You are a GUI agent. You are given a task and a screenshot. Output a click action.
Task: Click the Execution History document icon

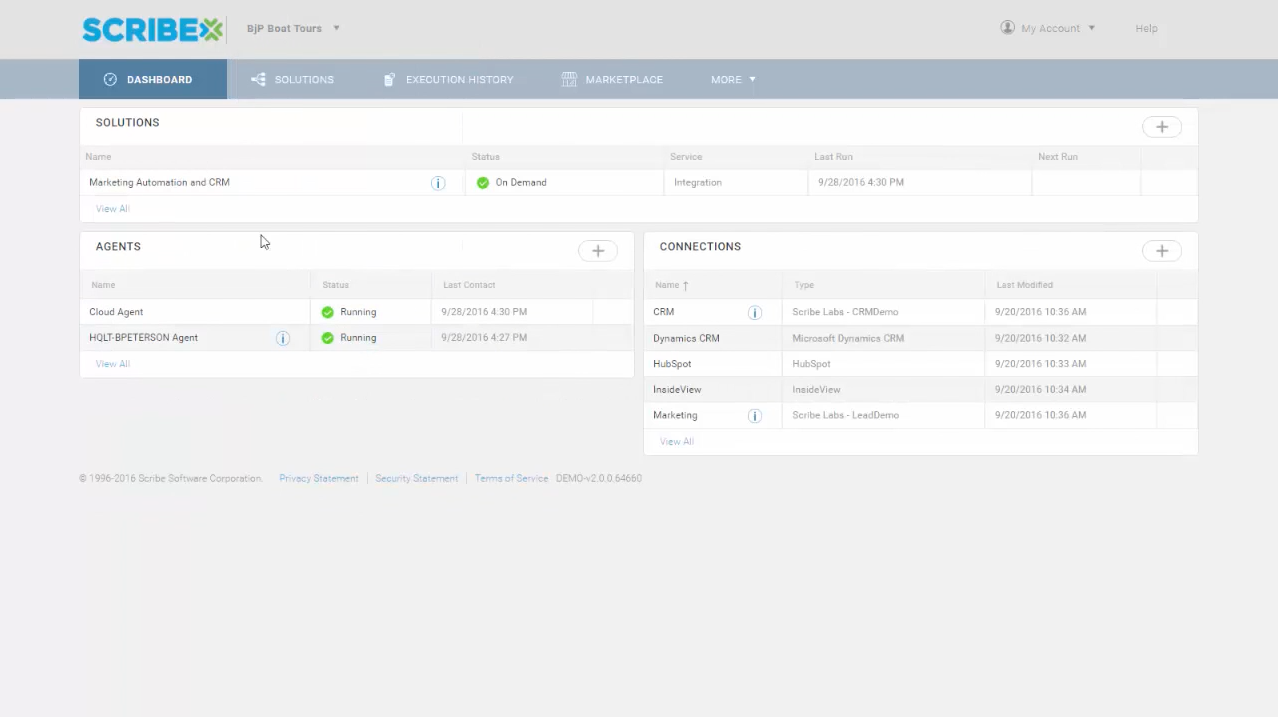(x=390, y=79)
